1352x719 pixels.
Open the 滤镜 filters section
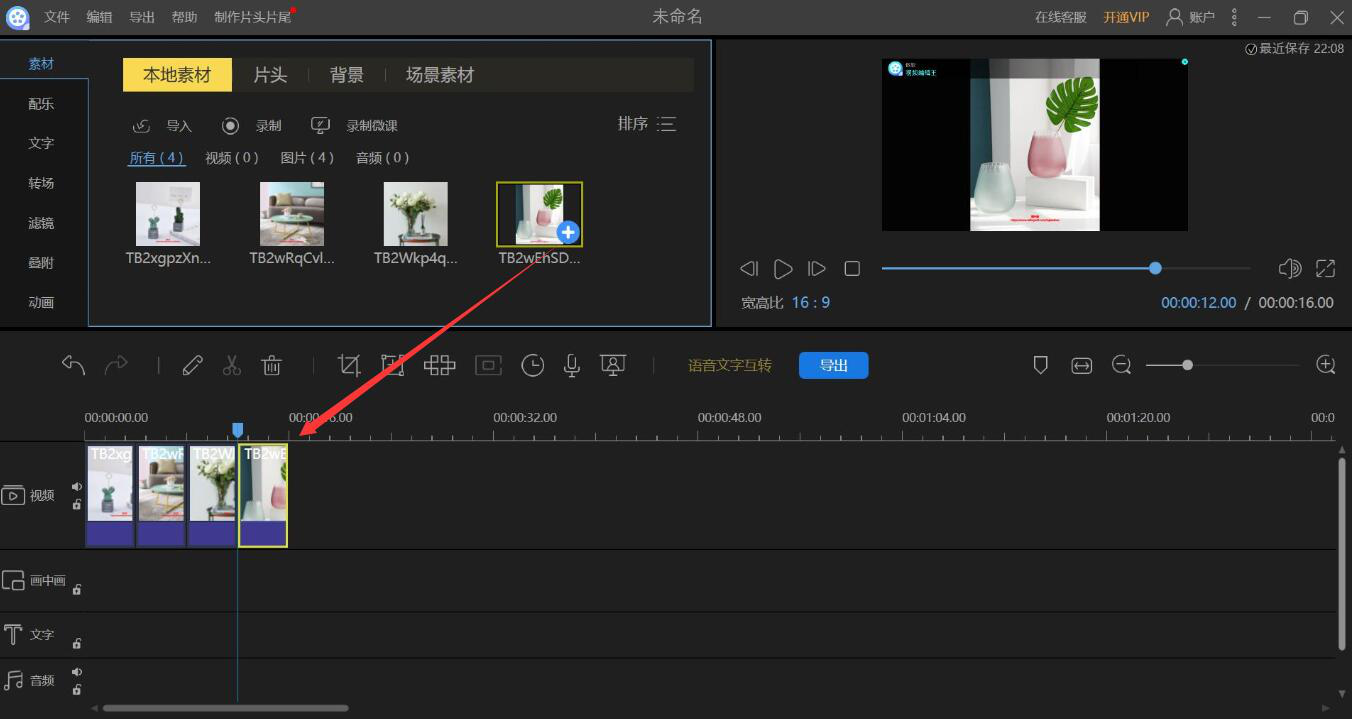(x=41, y=223)
